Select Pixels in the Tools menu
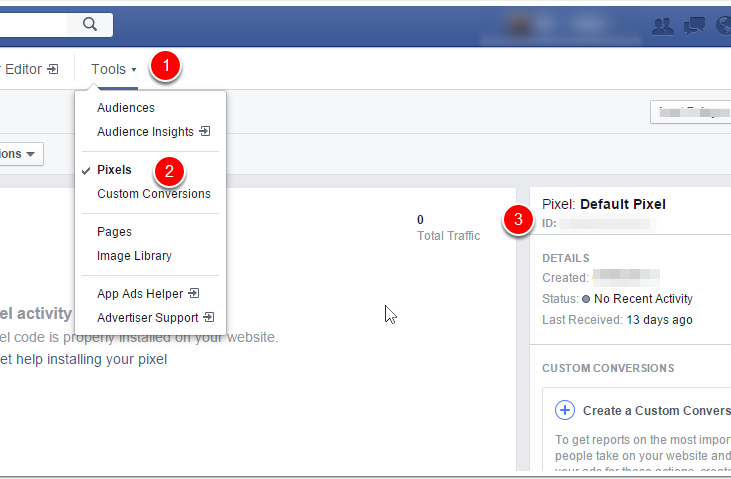Screen dimensions: 731x479 click(x=114, y=170)
